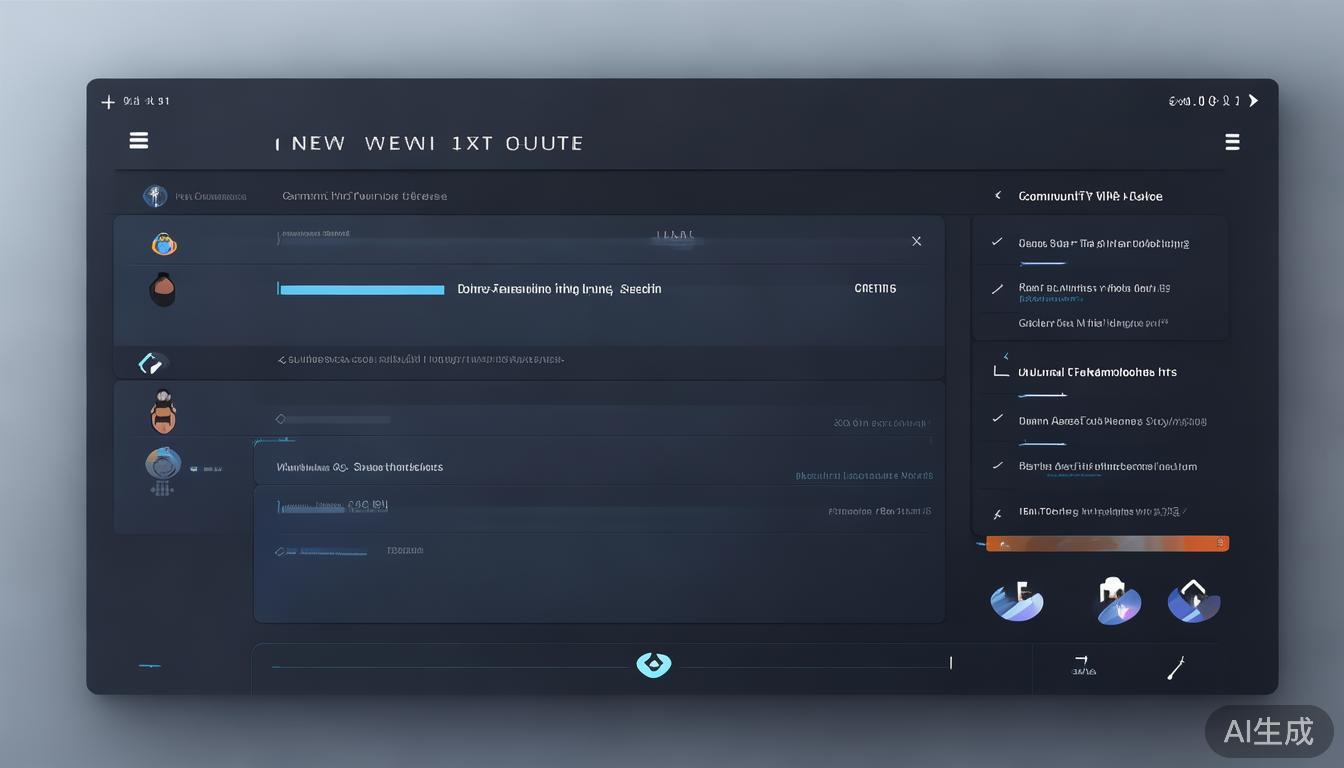Click the leftmost round icon below orange bar
Screen dimensions: 1344x768
pyautogui.click(x=1016, y=601)
